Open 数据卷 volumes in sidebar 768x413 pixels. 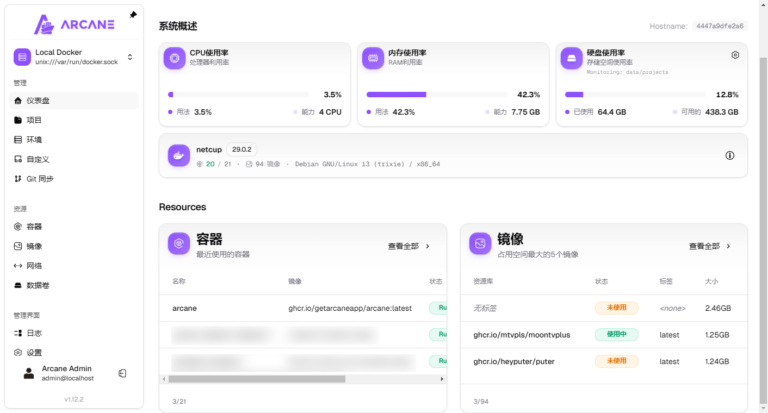point(74,285)
